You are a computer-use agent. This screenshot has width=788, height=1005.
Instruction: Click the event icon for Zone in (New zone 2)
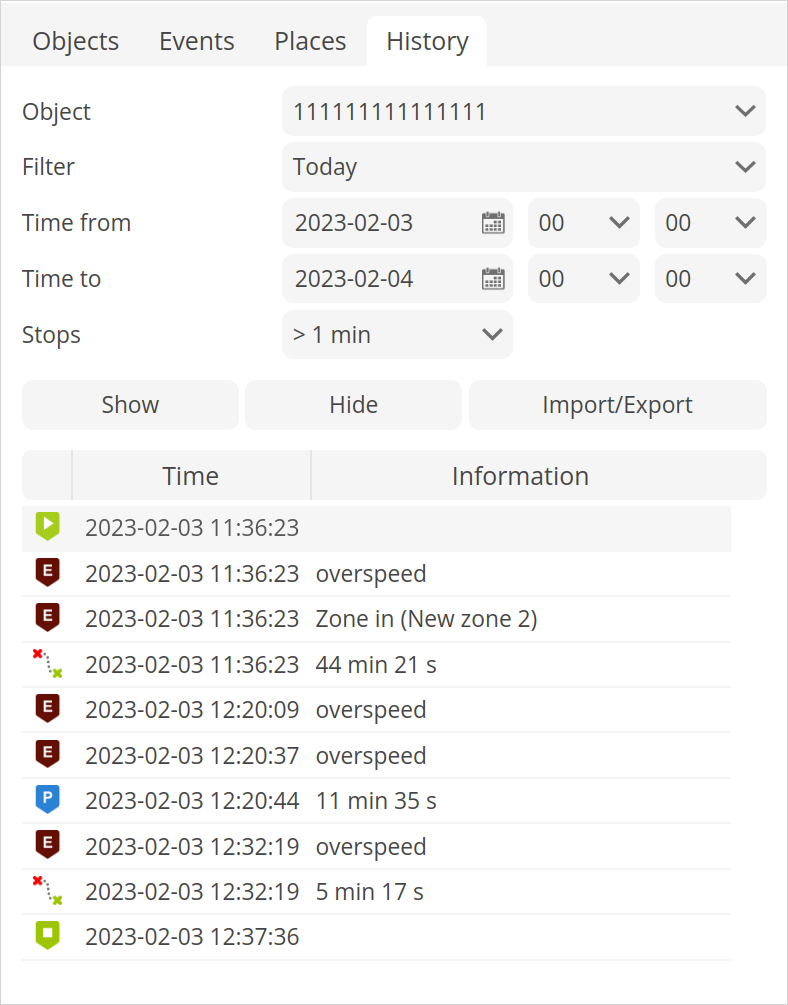pos(47,618)
